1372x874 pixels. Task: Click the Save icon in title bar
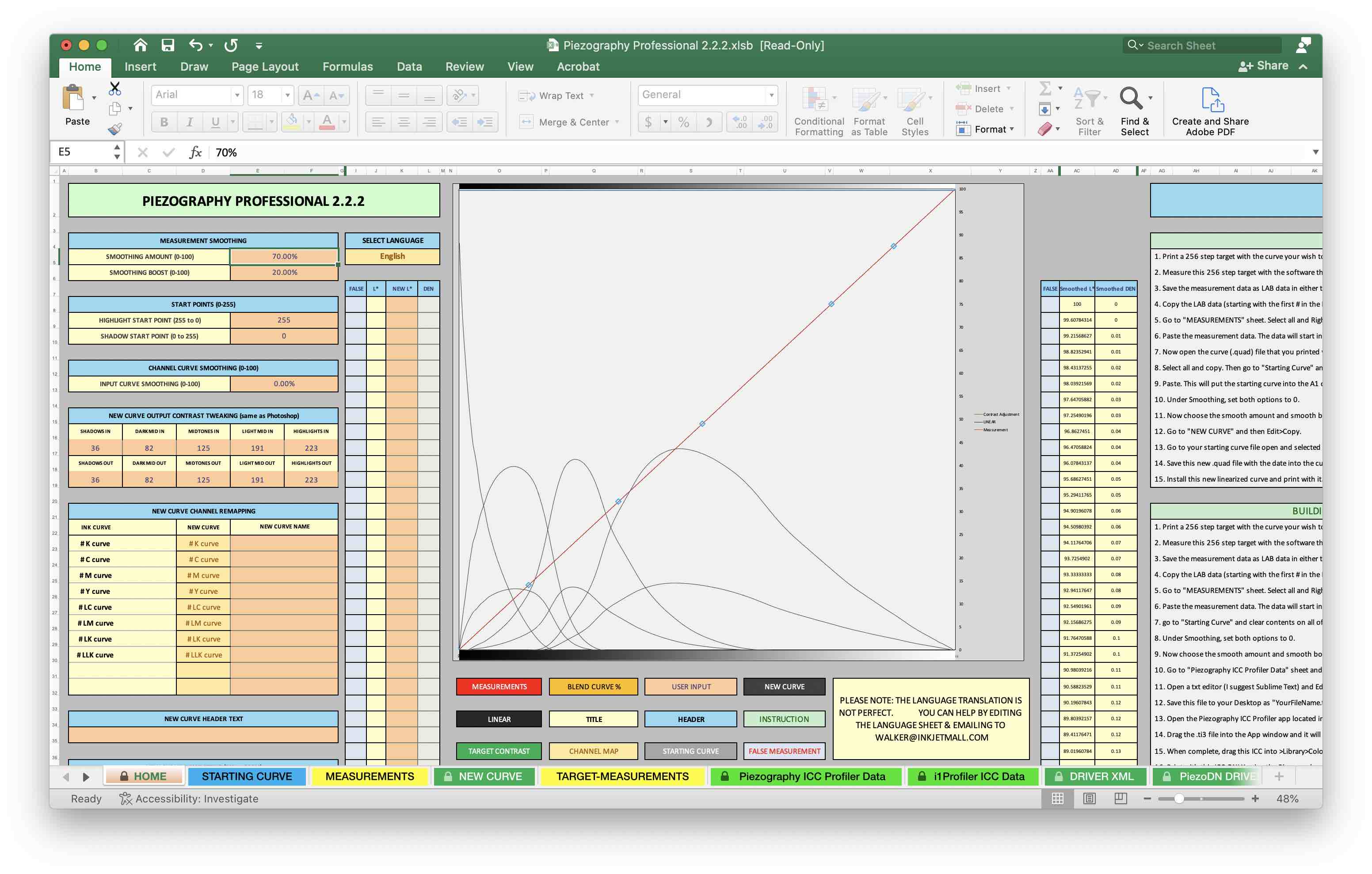click(x=168, y=45)
